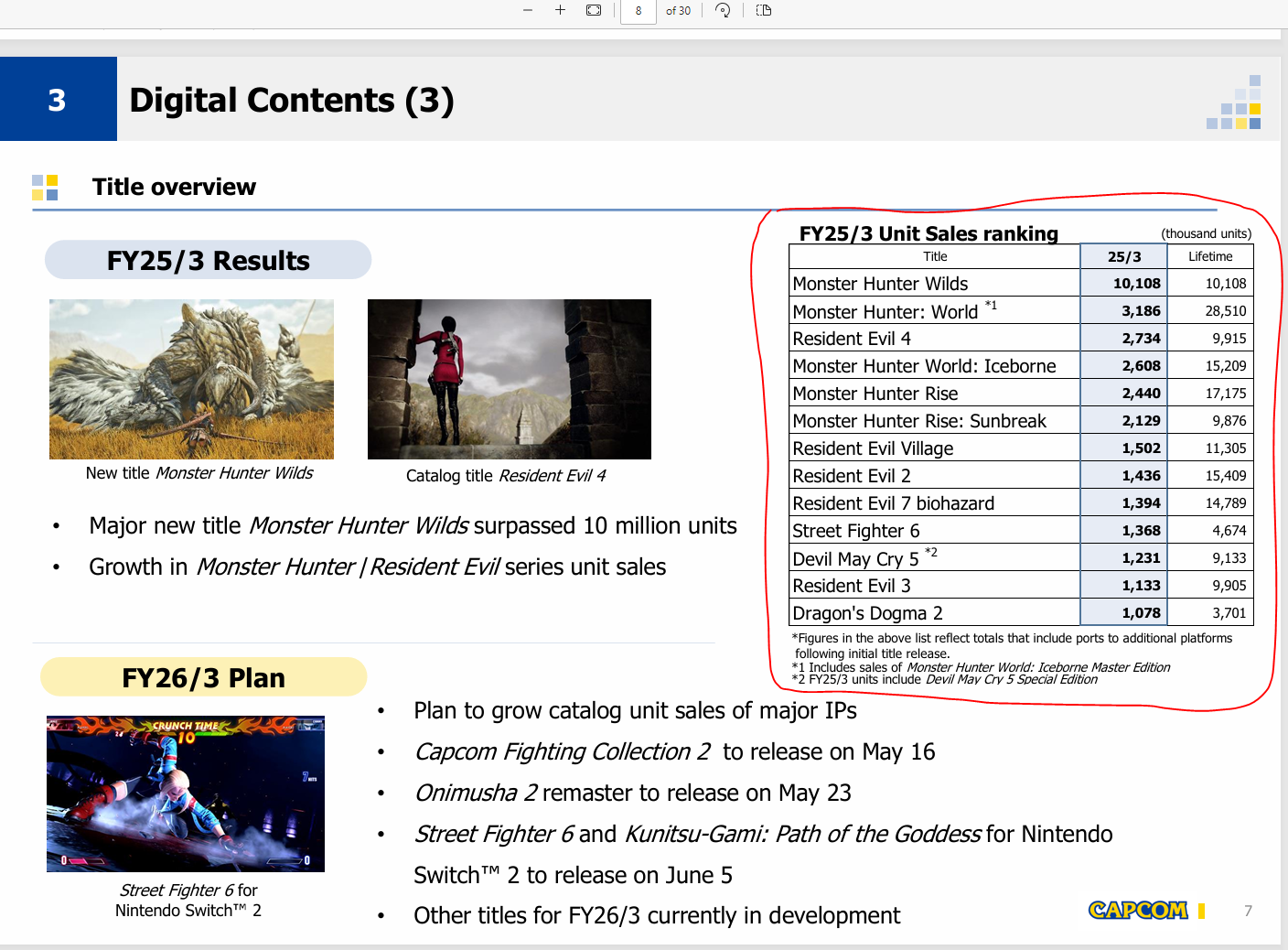This screenshot has height=950, width=1288.
Task: Click the slide heading 'Digital Contents (3)'
Action: 292,100
